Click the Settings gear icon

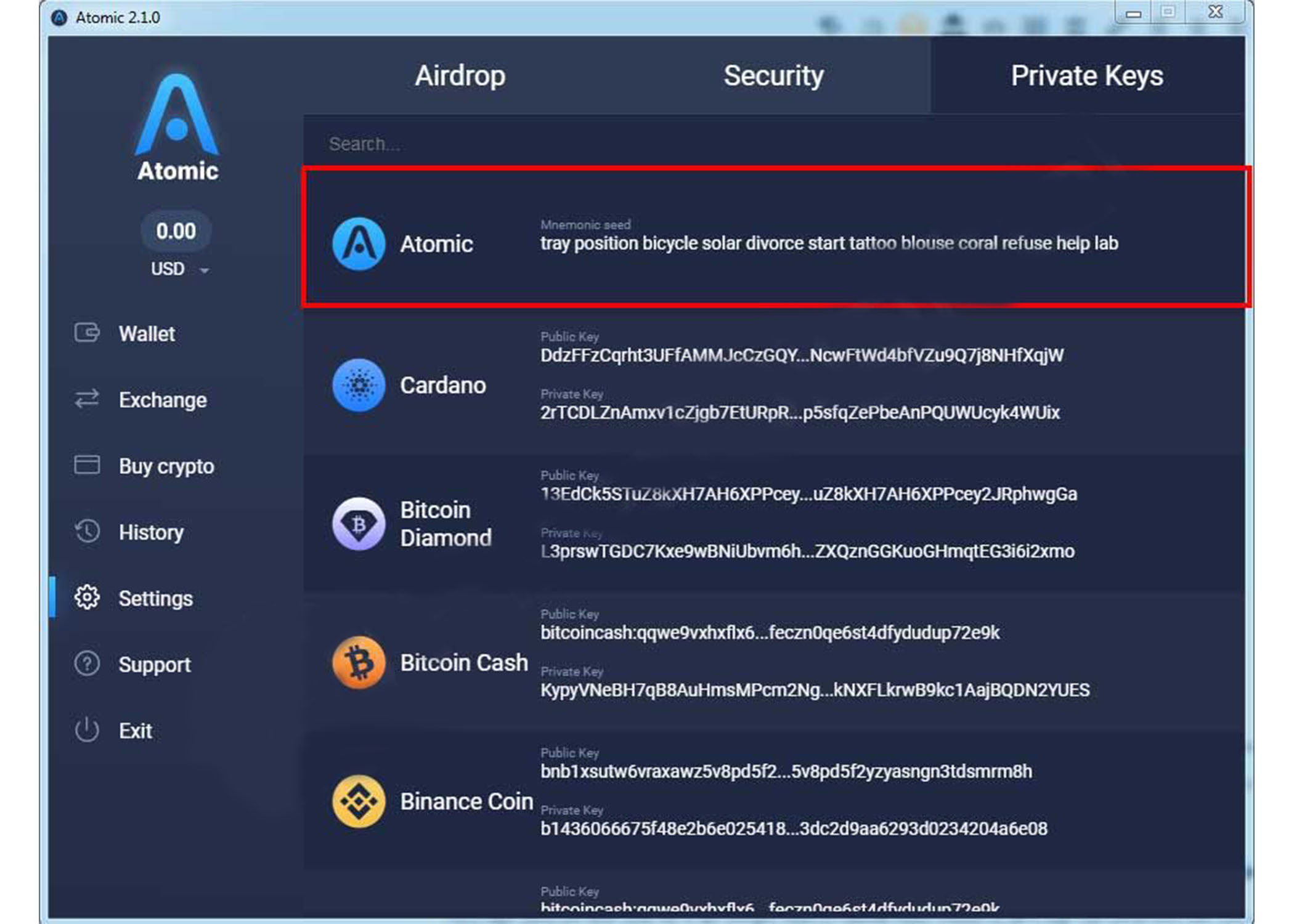(x=87, y=598)
